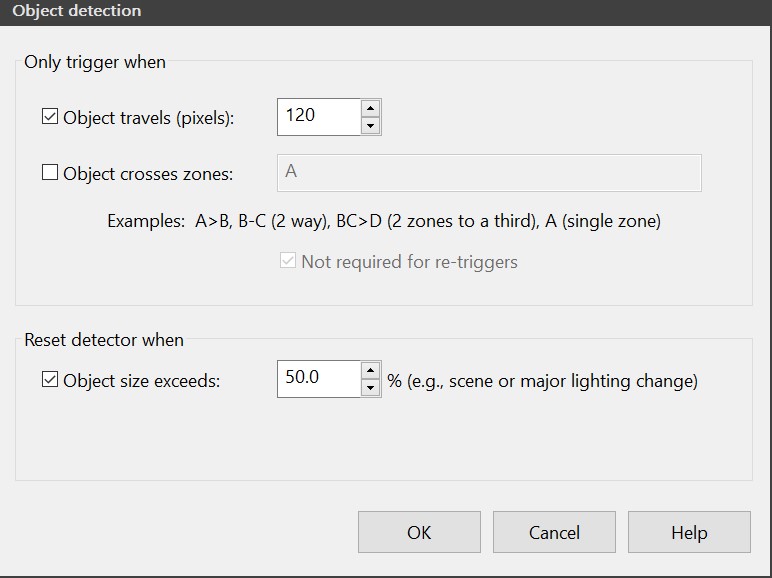Toggle the Object size exceeds checkbox
The image size is (772, 578).
pos(50,380)
